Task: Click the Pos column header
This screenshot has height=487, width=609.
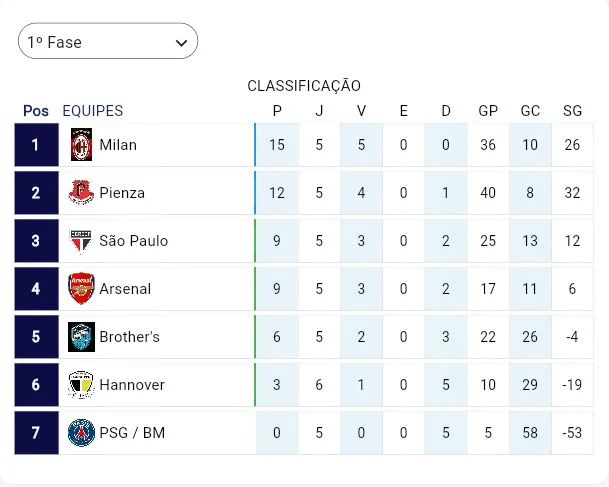Action: pyautogui.click(x=36, y=111)
